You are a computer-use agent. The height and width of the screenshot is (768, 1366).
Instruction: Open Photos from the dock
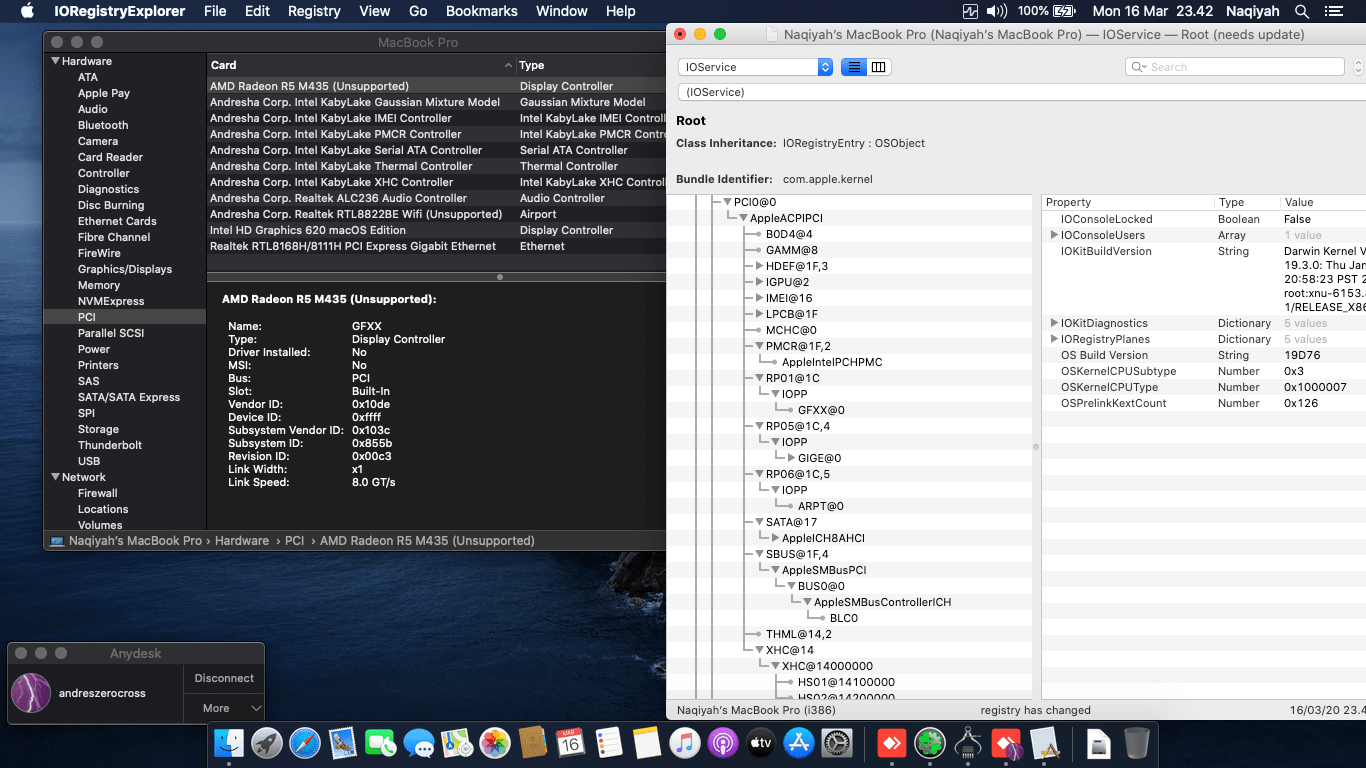495,743
